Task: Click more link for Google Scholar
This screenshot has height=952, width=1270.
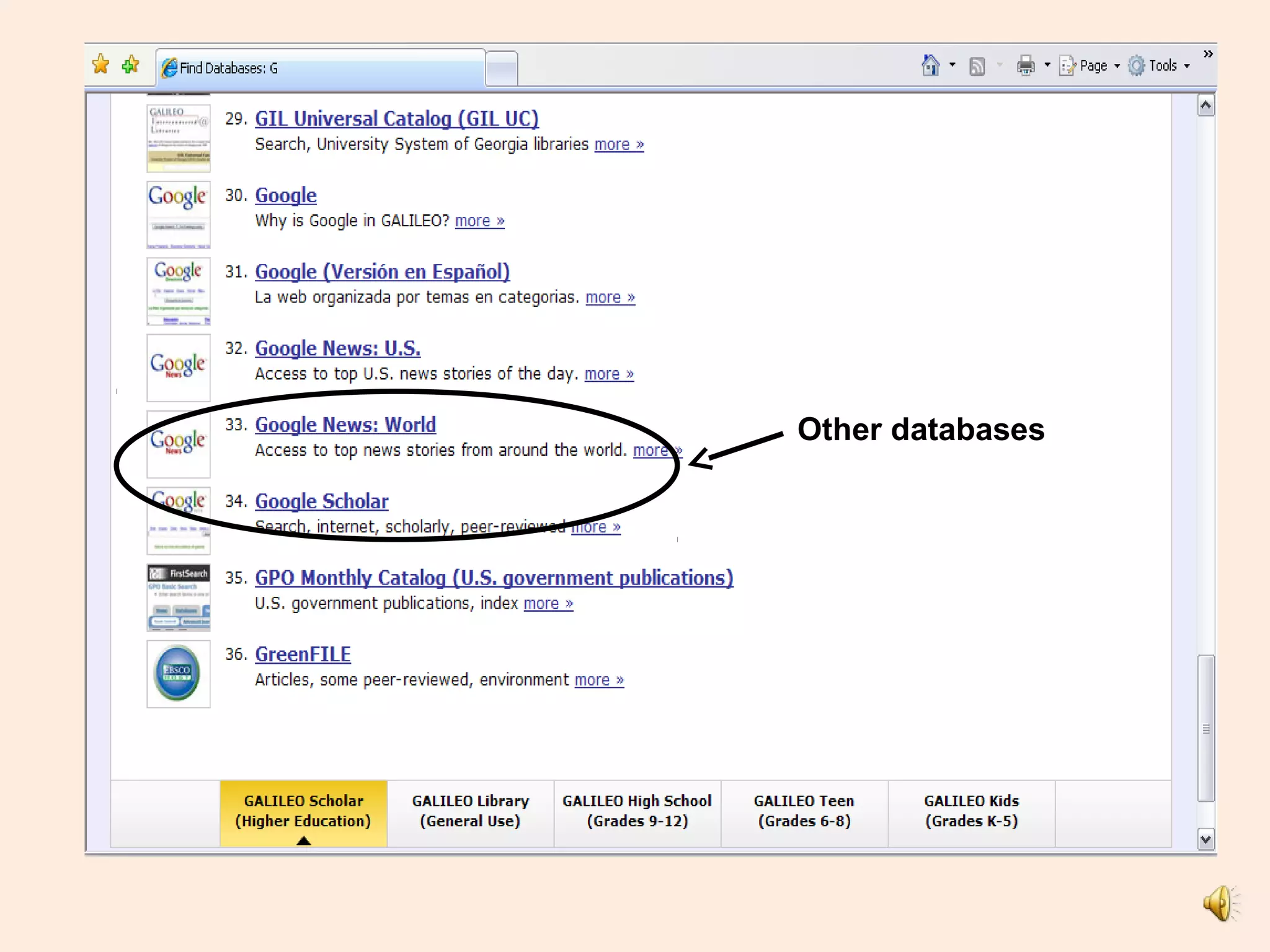Action: [x=595, y=527]
